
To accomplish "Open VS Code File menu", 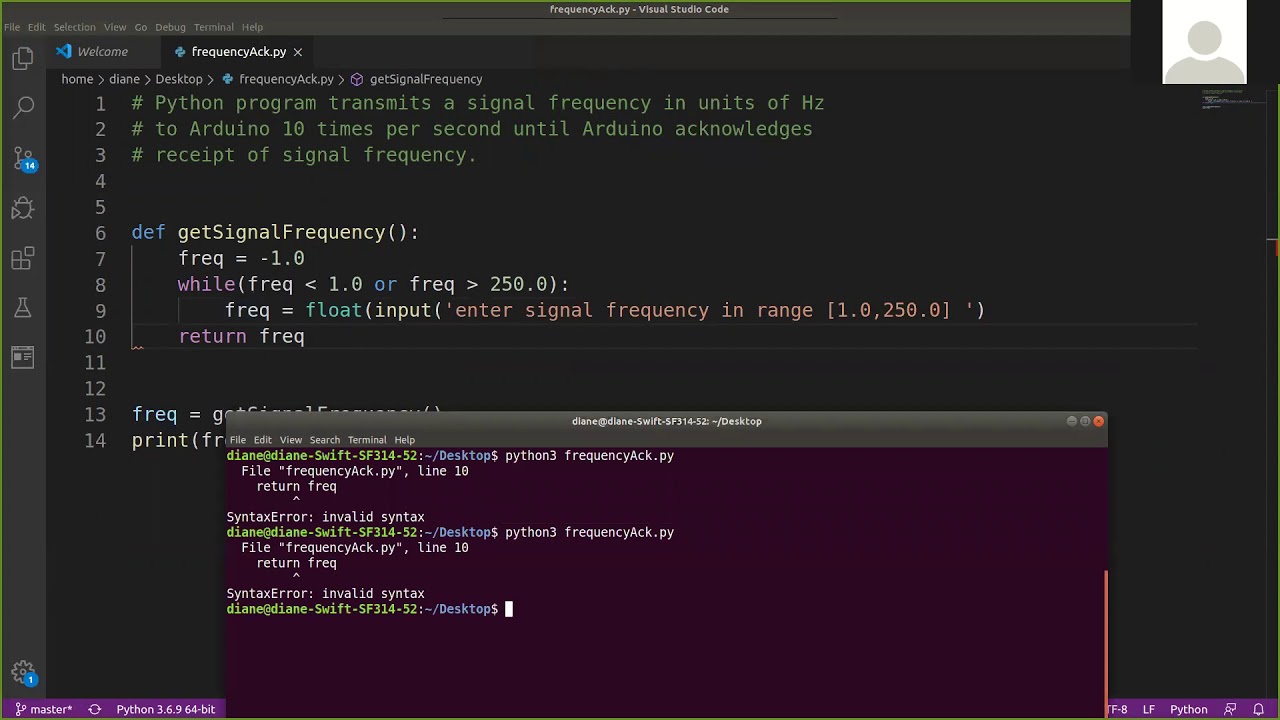I will click(x=12, y=27).
